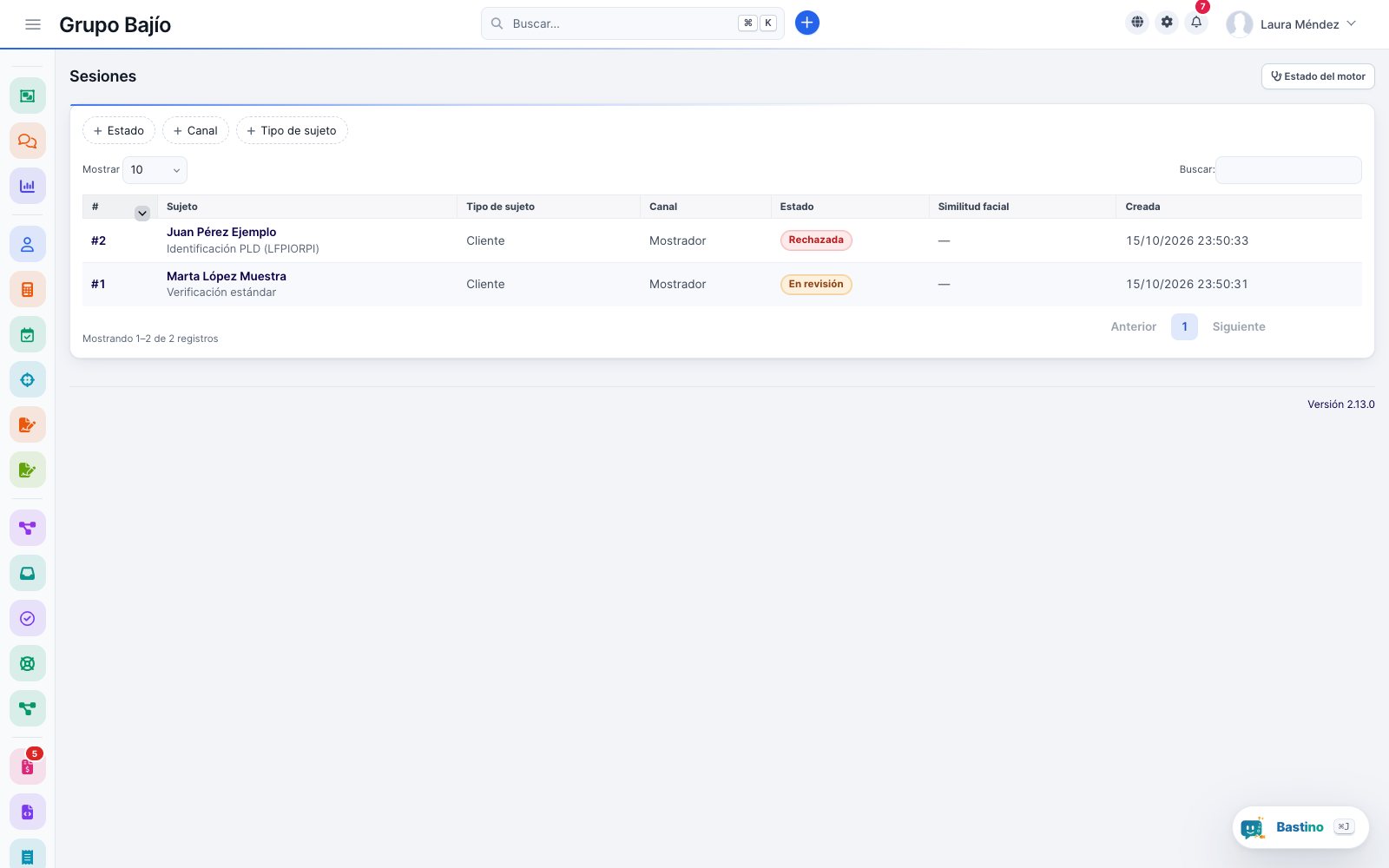Screen dimensions: 1389x868
Task: Click the blue plus create button
Action: pos(807,23)
